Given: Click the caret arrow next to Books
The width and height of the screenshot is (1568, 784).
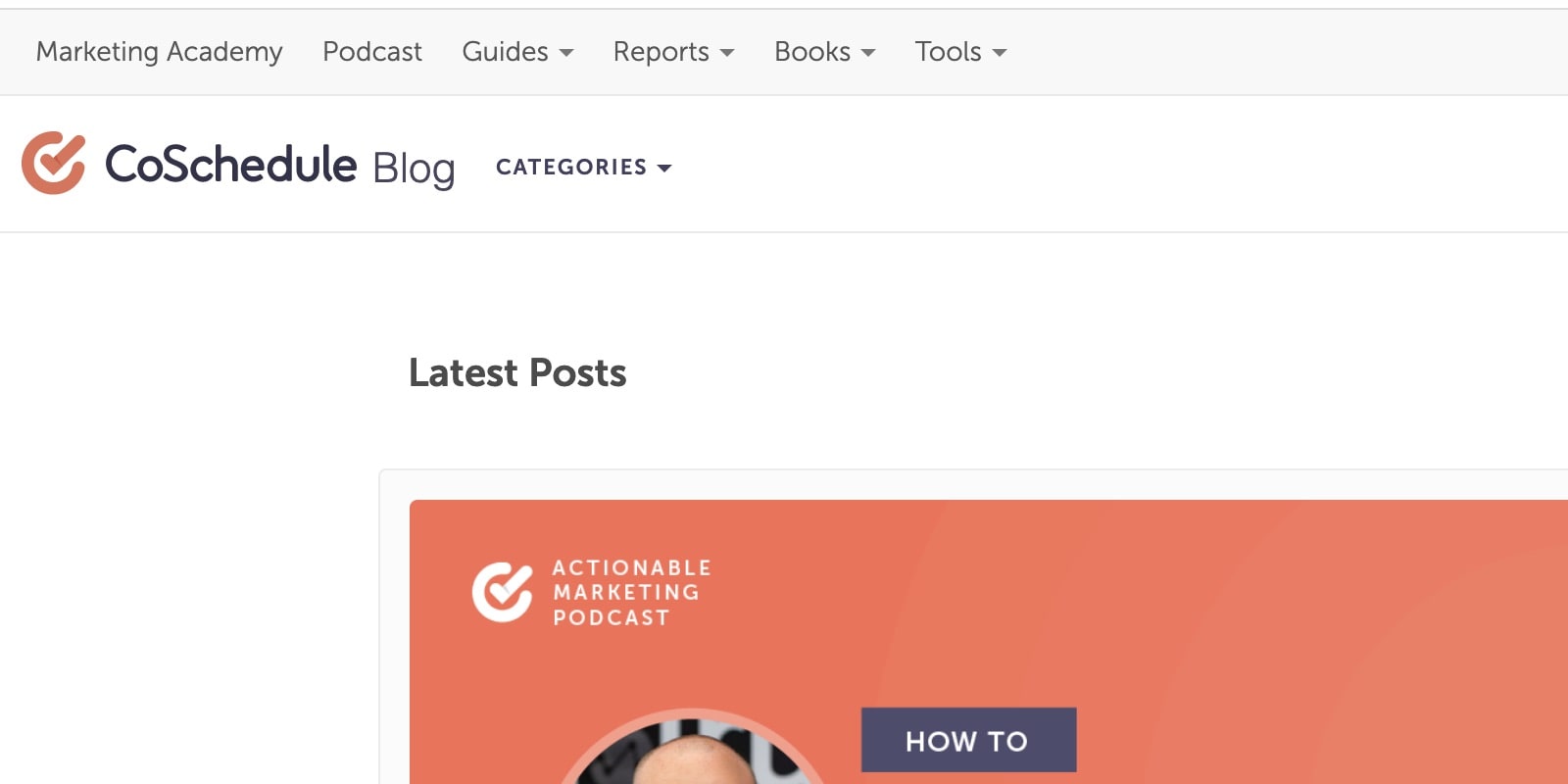Looking at the screenshot, I should click(x=868, y=53).
